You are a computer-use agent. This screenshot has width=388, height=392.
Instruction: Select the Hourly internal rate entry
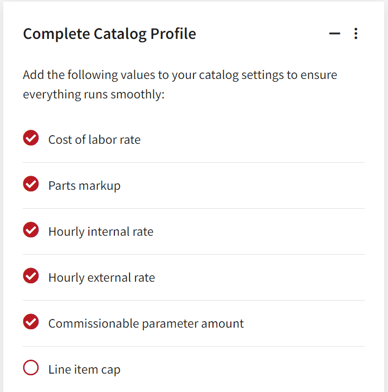[x=101, y=232]
